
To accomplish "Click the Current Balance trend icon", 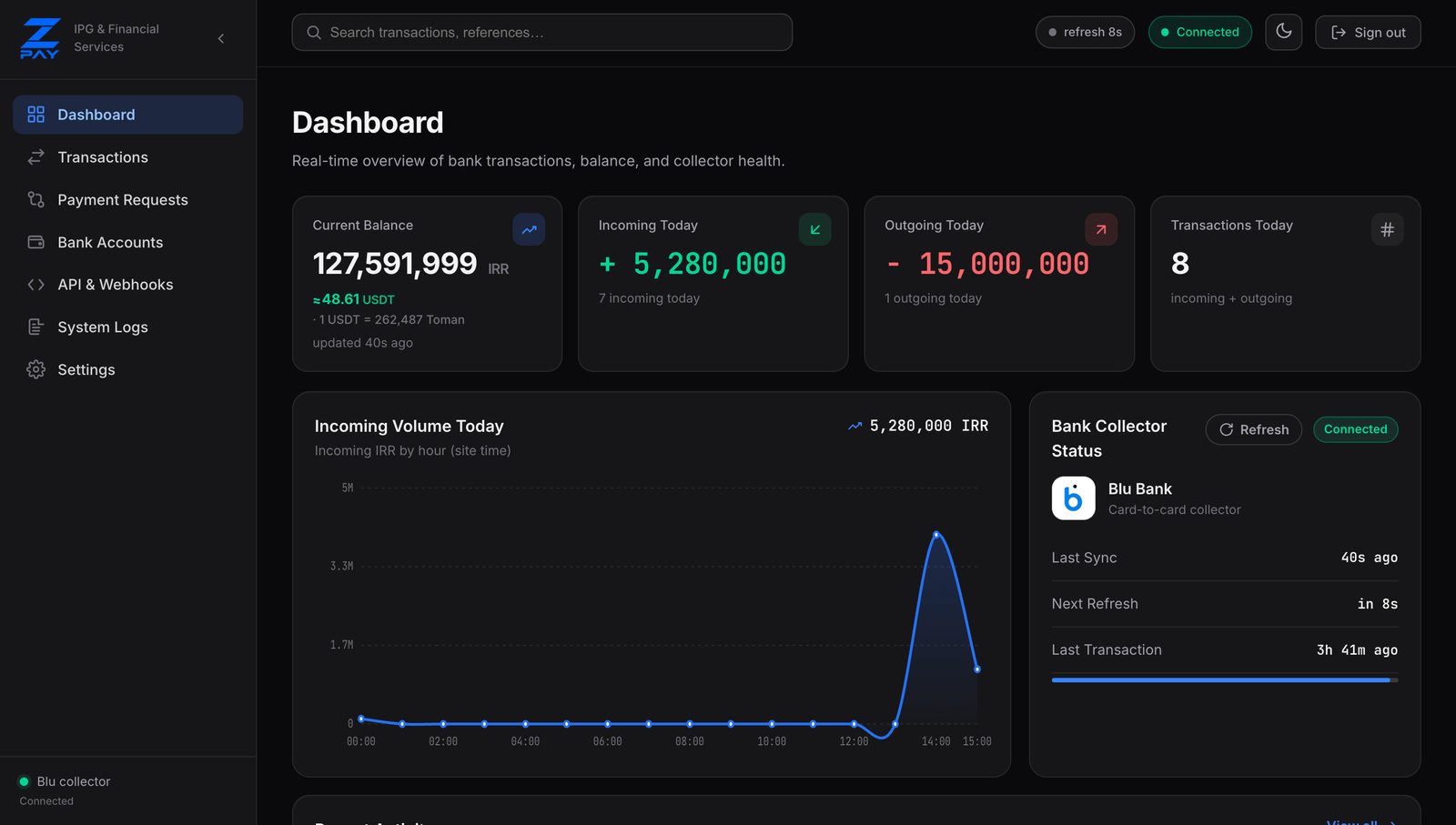I will (x=529, y=229).
